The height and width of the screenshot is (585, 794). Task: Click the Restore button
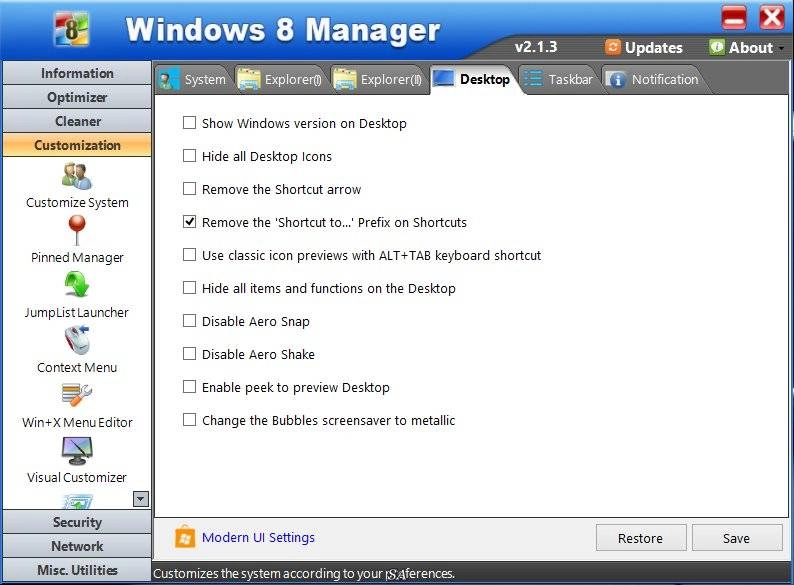click(x=641, y=538)
